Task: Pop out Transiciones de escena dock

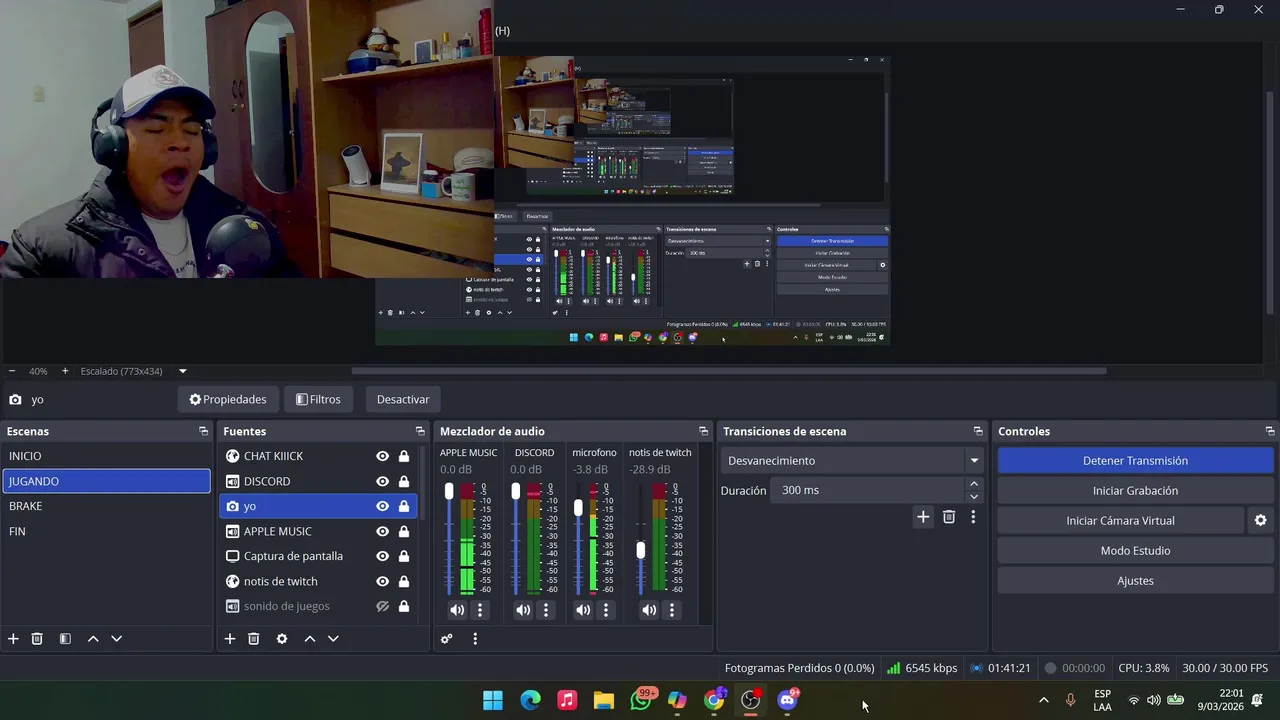Action: (978, 431)
